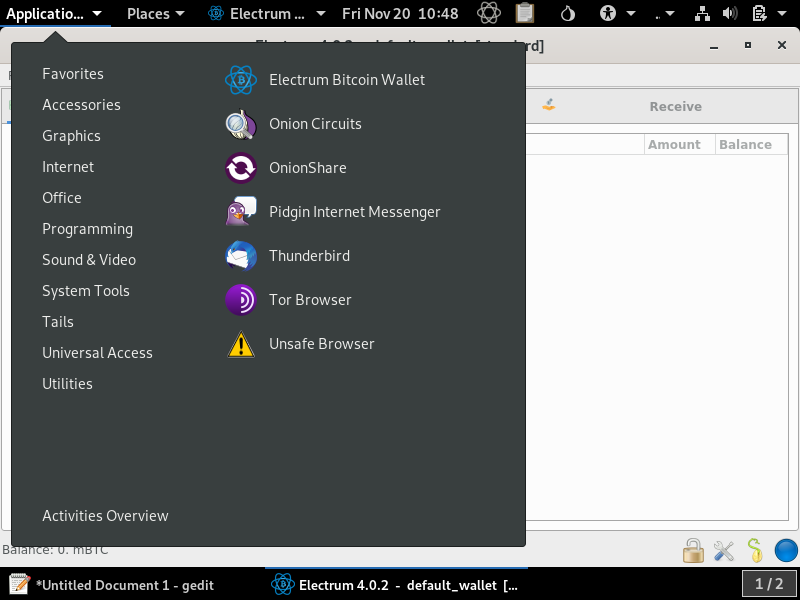Click the Thunderbird label text
This screenshot has height=600, width=800.
(310, 256)
